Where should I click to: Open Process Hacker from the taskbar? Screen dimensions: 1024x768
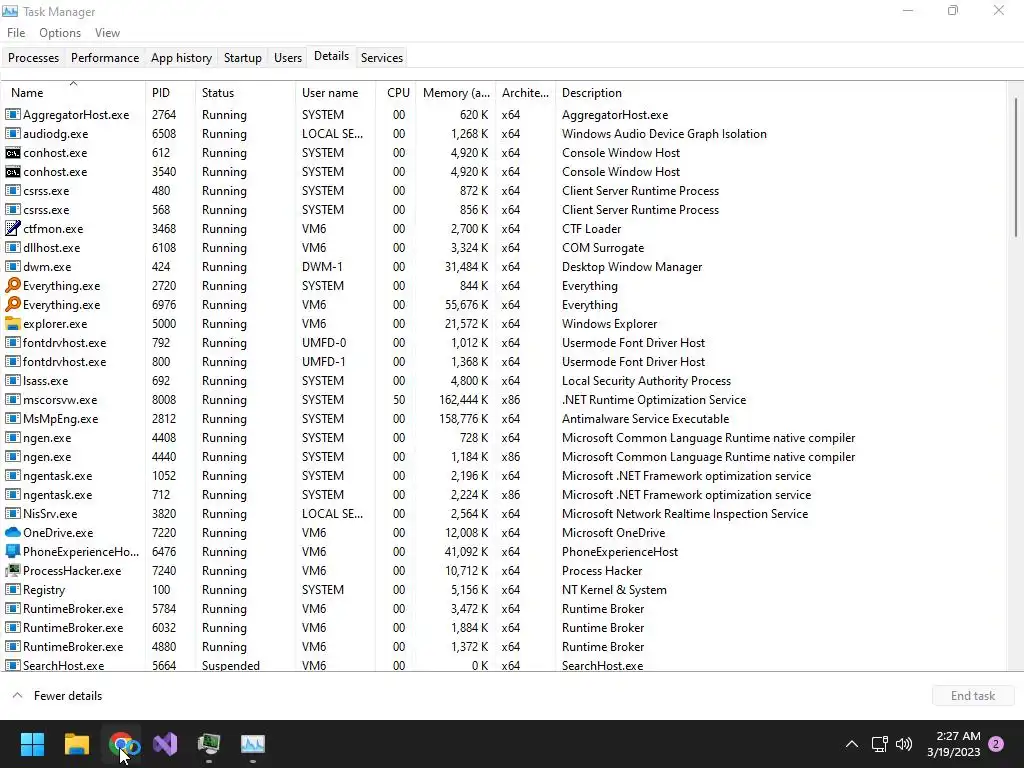[x=209, y=744]
